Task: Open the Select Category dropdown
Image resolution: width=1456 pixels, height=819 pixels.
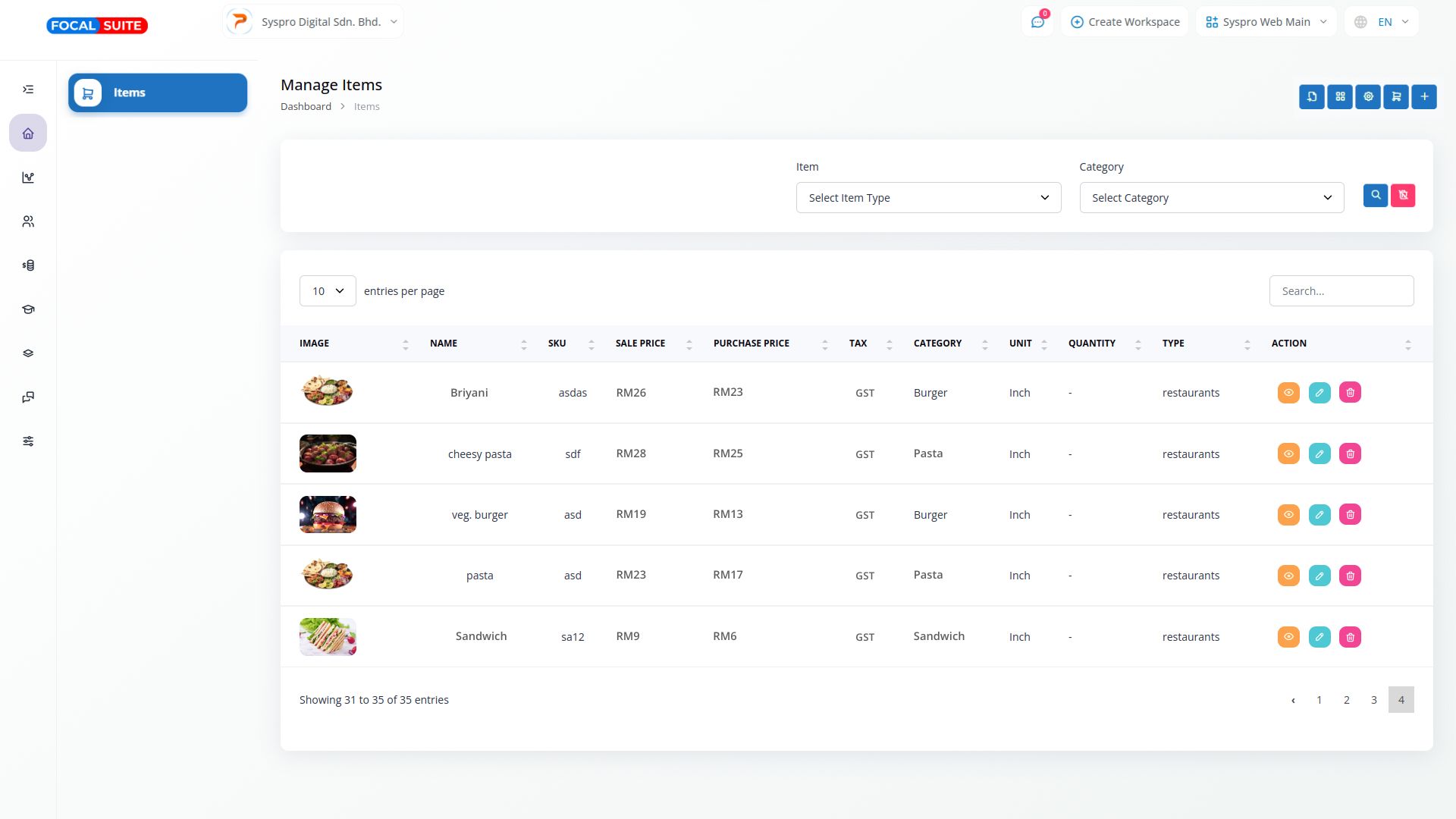Action: pyautogui.click(x=1211, y=198)
